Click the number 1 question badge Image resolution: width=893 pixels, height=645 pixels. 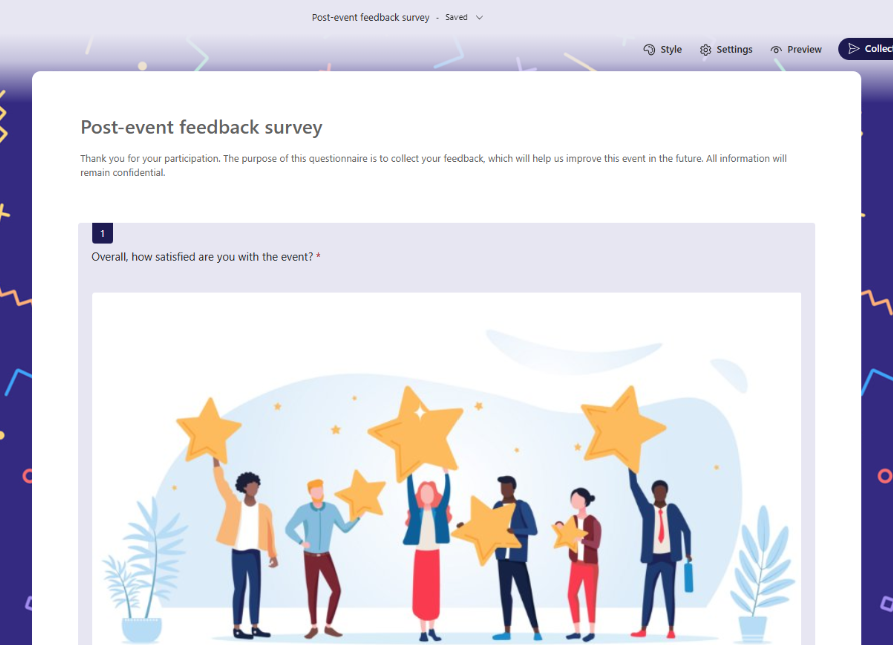(x=103, y=232)
